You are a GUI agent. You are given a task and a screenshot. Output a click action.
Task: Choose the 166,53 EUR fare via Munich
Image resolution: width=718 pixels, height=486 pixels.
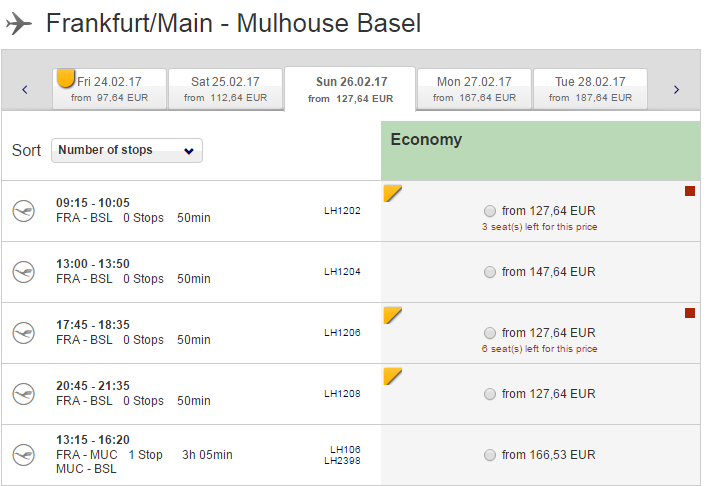(489, 455)
